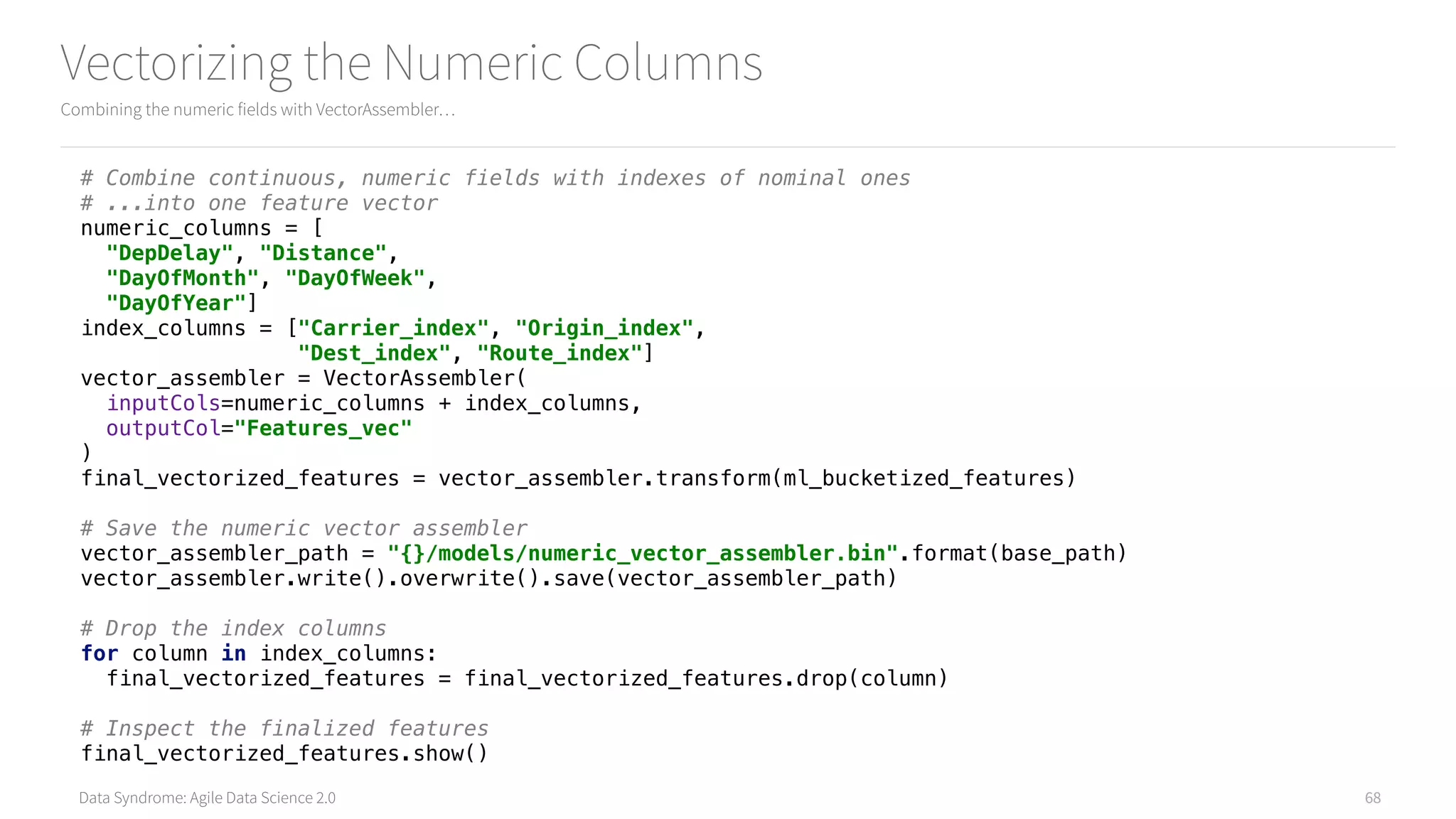The height and width of the screenshot is (819, 1456).
Task: Click the keyword argument "inputCols"
Action: tap(164, 403)
